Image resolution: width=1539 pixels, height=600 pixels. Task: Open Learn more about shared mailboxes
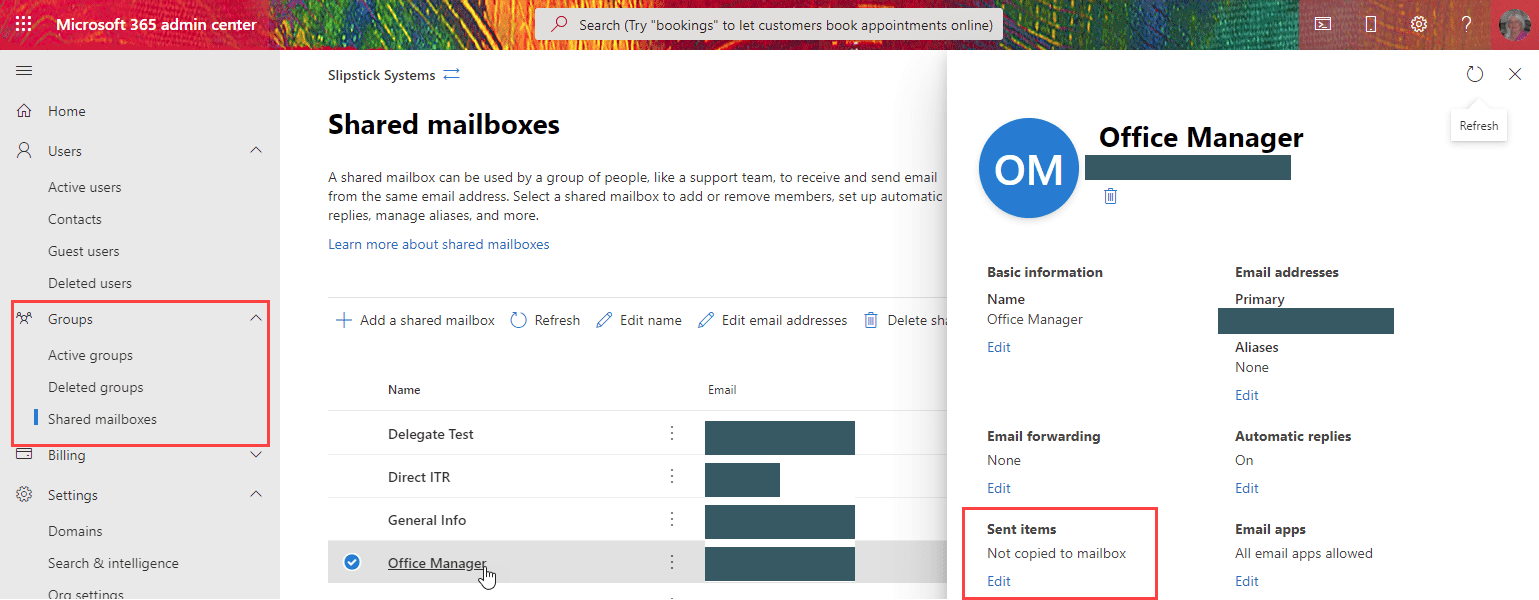439,244
